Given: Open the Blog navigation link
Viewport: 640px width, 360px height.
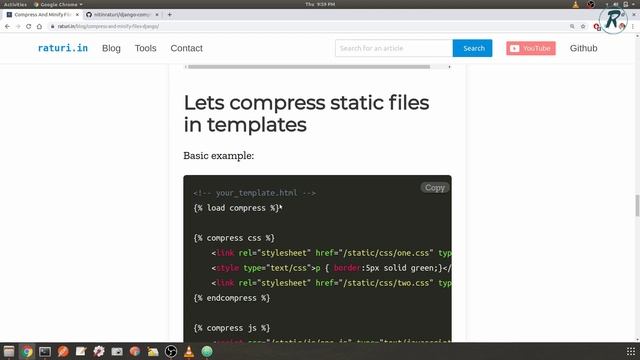Looking at the screenshot, I should click(111, 48).
